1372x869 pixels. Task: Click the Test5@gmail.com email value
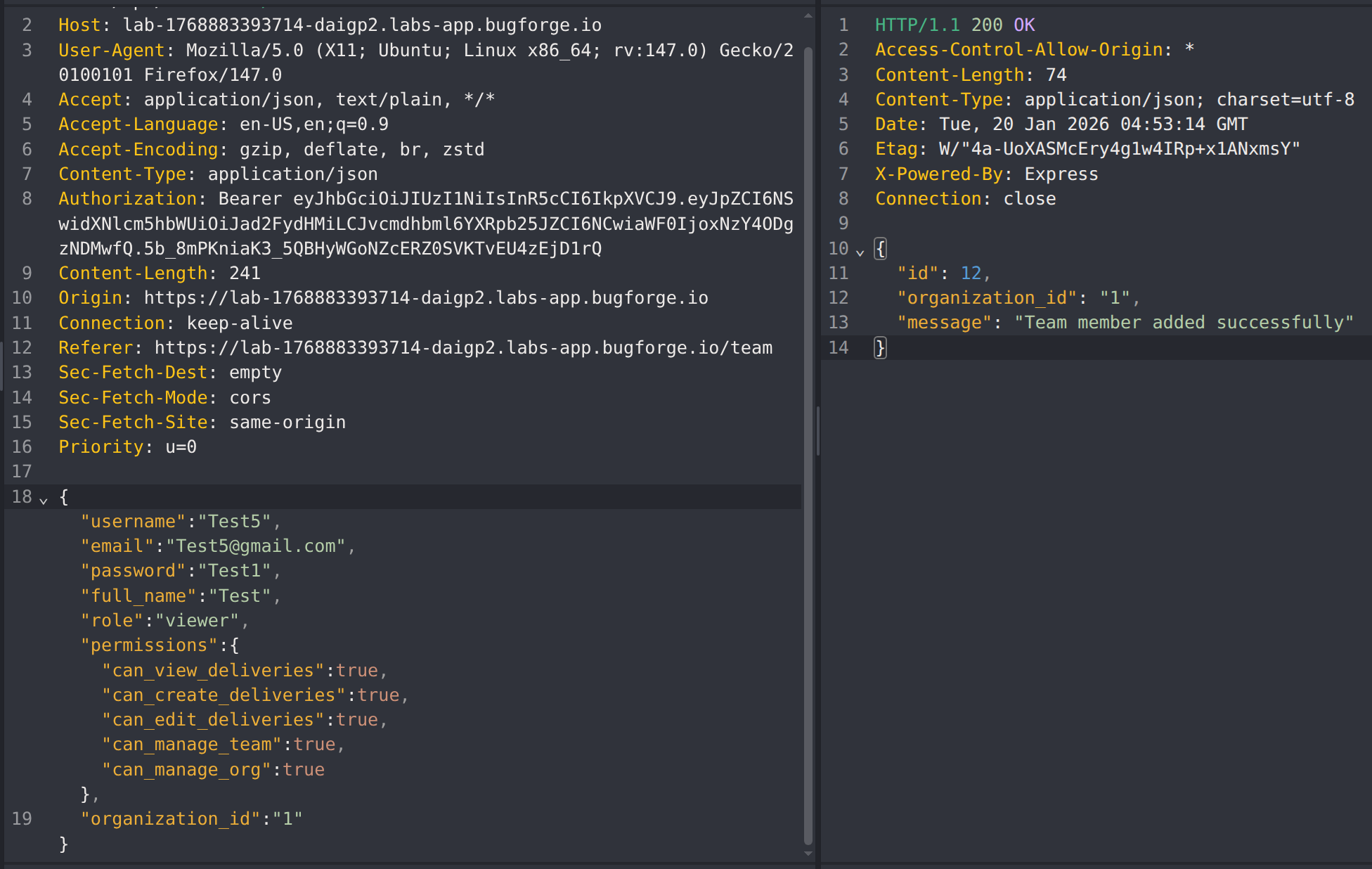coord(255,546)
